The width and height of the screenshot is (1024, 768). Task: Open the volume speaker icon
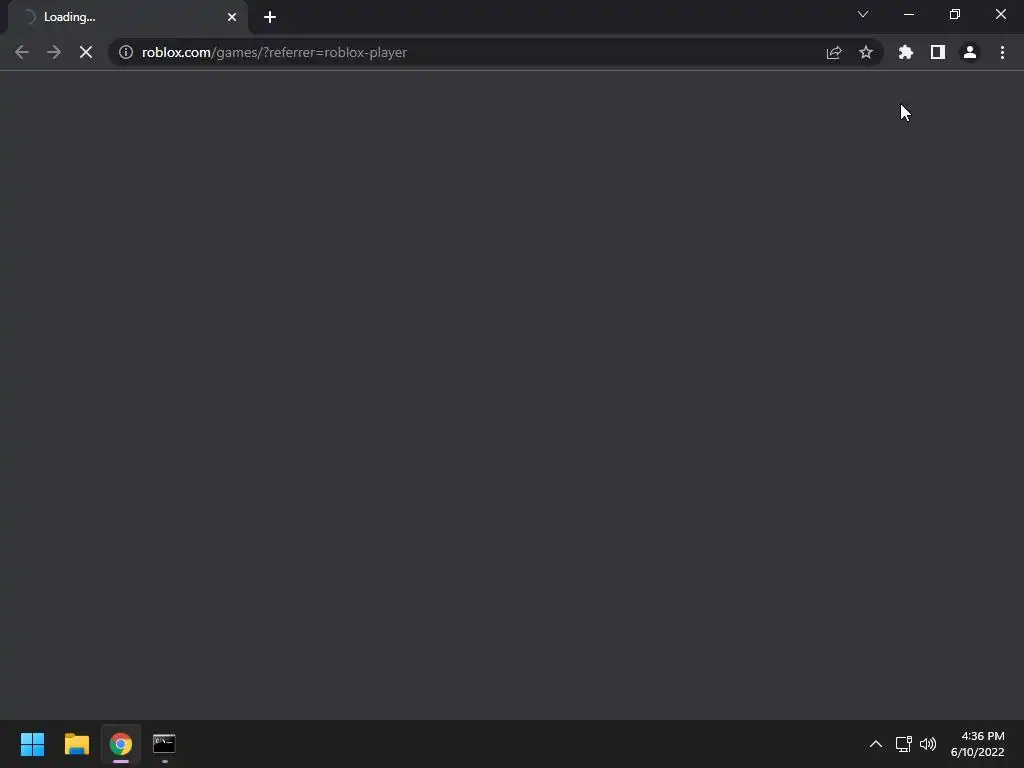[928, 744]
